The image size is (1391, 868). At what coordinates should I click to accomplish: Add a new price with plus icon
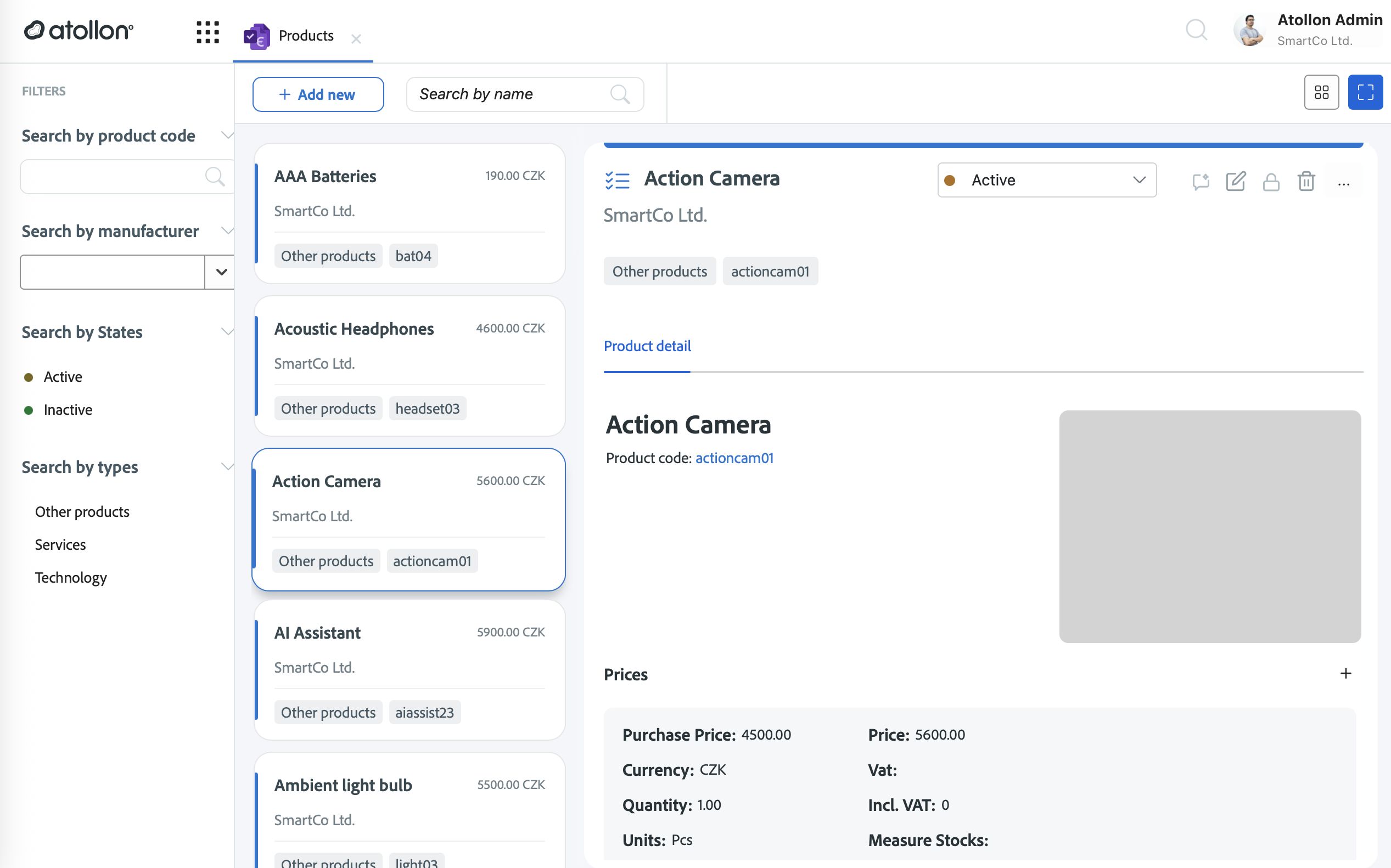tap(1345, 673)
